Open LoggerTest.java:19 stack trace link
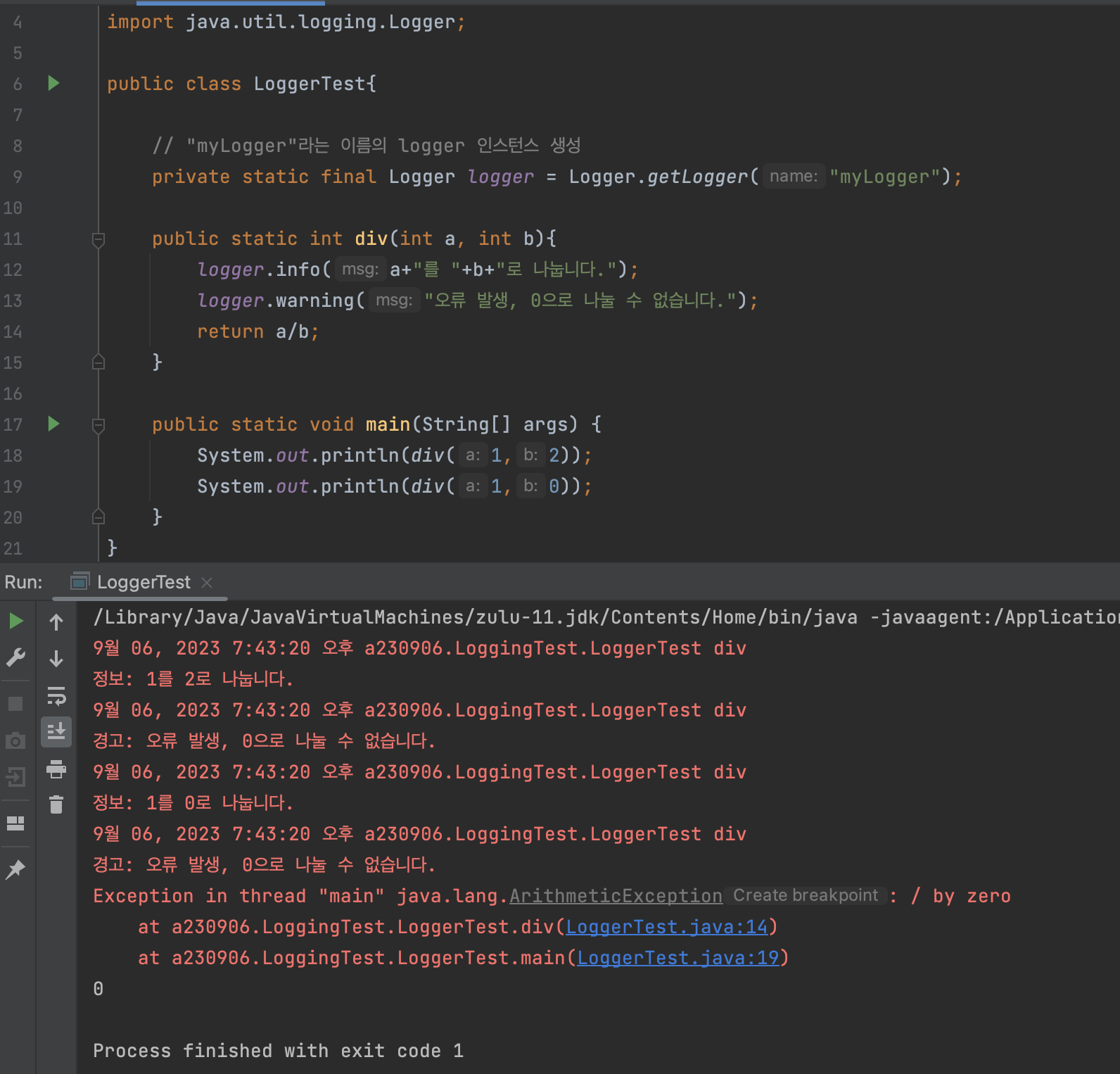The width and height of the screenshot is (1120, 1074). click(678, 958)
